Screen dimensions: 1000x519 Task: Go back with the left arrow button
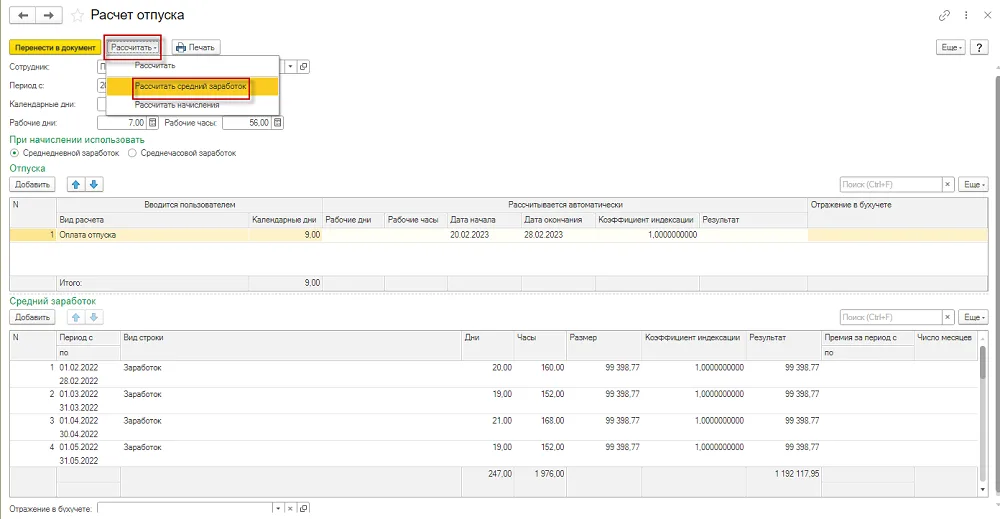(x=23, y=15)
